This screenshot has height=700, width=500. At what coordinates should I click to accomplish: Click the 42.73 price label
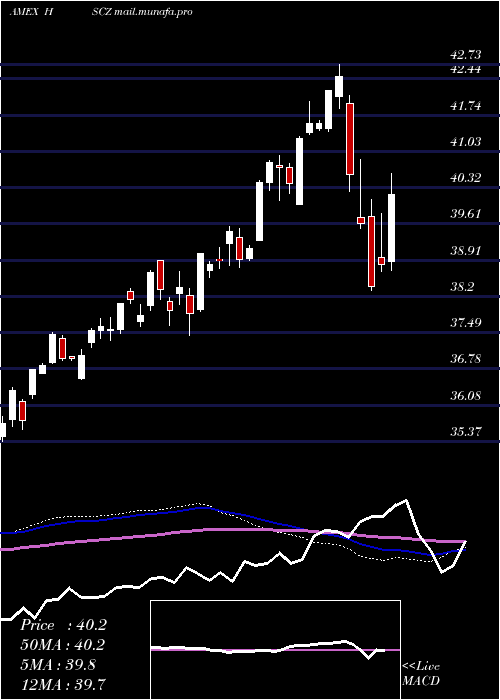pos(466,55)
